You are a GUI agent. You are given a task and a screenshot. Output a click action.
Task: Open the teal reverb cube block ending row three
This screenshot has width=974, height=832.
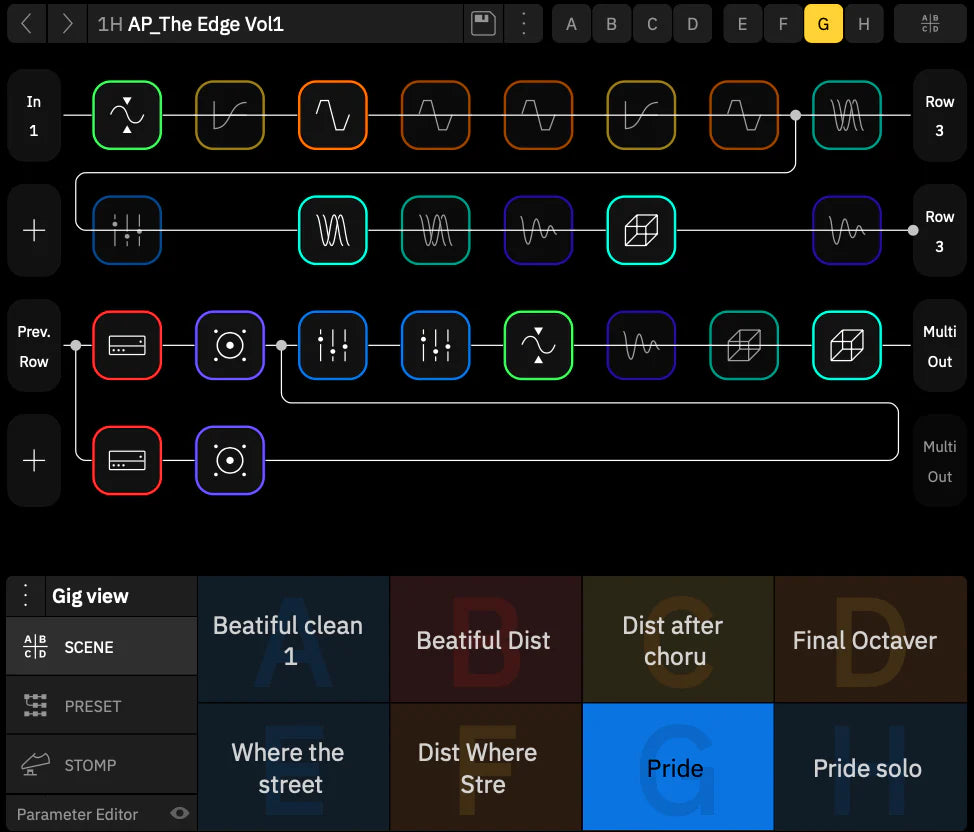[846, 345]
